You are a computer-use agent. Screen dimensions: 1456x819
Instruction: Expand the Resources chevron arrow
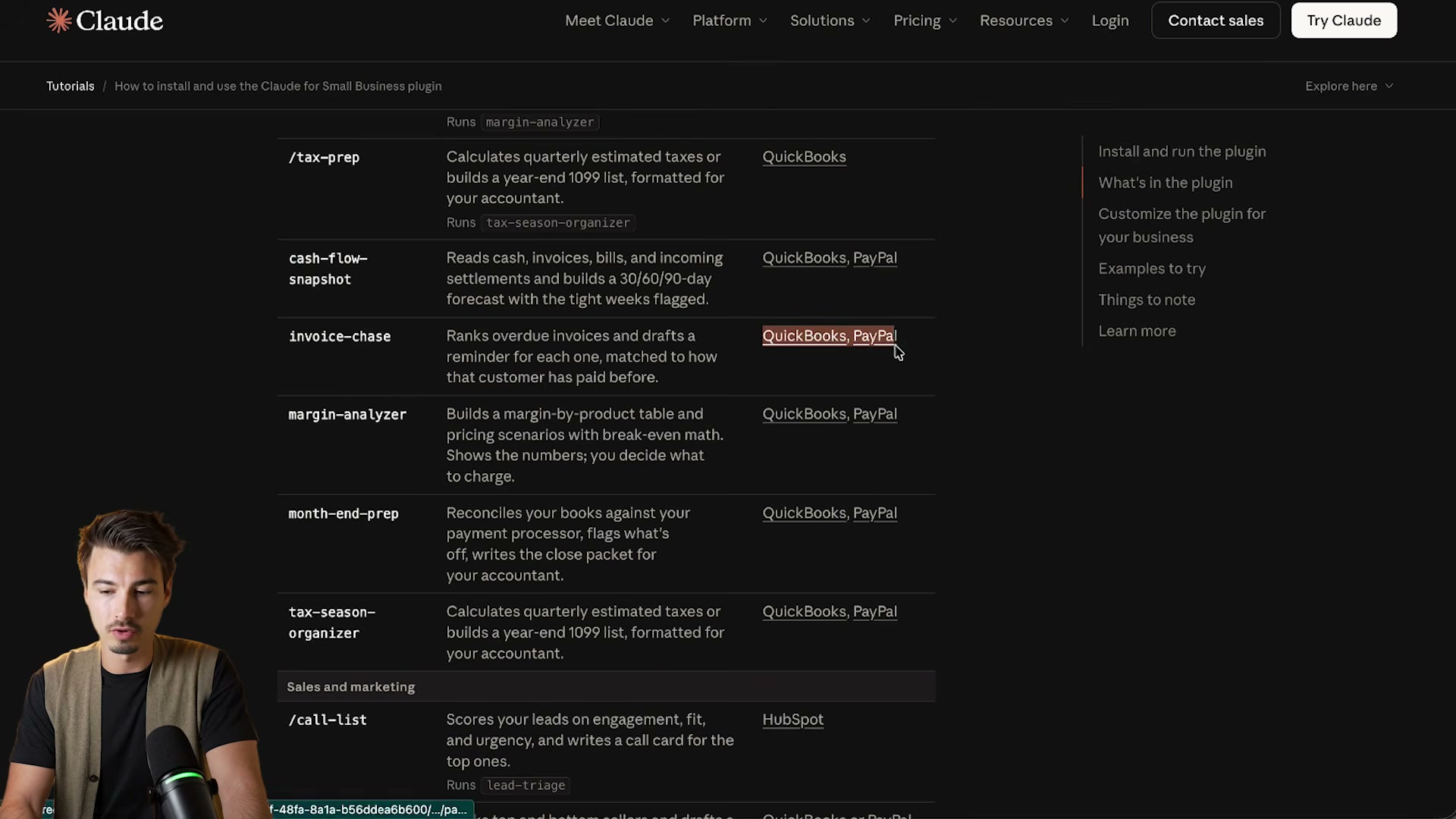click(x=1065, y=20)
